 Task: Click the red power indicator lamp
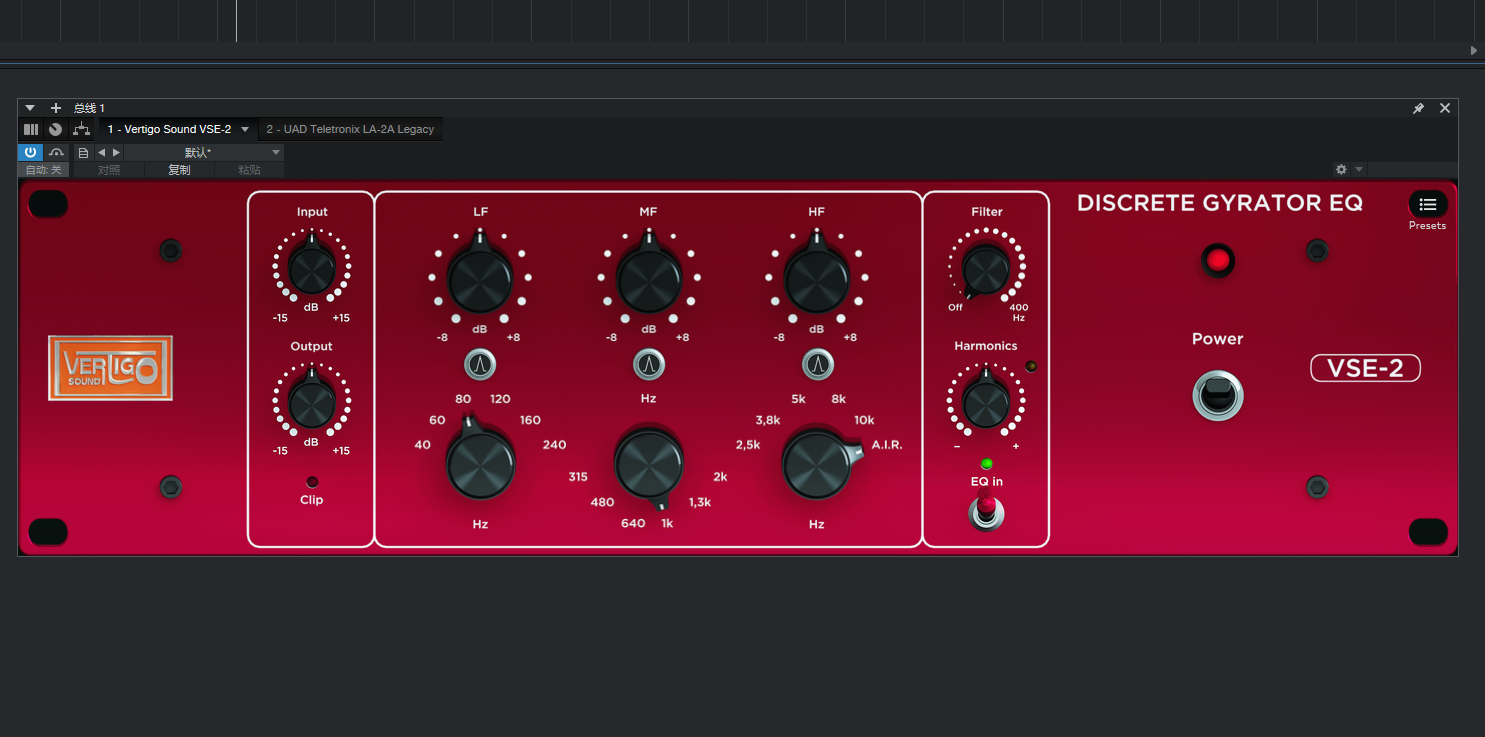[1217, 261]
